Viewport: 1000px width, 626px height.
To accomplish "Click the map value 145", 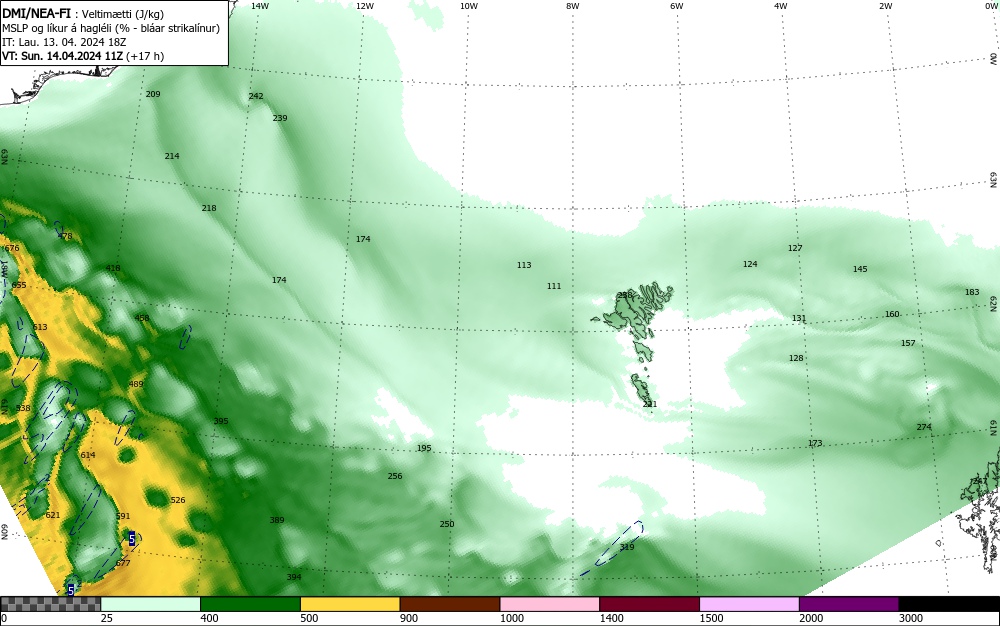I will tap(860, 269).
